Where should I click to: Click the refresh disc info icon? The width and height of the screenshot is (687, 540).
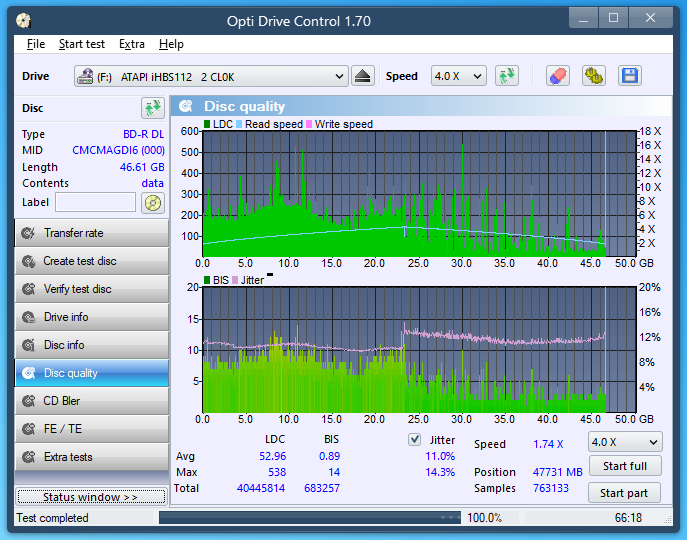(152, 108)
